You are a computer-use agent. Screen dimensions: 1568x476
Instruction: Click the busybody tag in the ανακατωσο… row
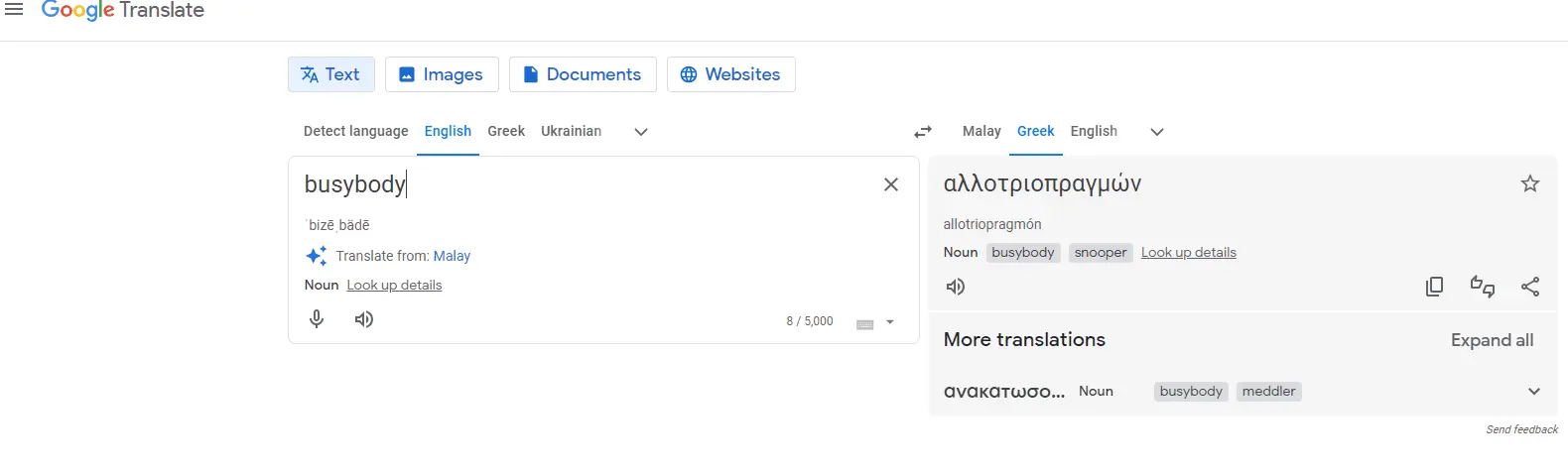point(1191,392)
